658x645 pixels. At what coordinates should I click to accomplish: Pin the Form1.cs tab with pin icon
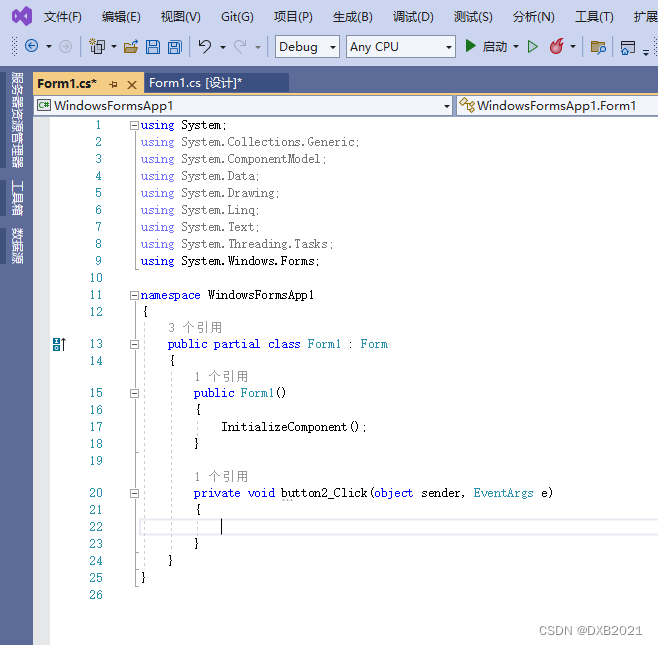tap(113, 84)
